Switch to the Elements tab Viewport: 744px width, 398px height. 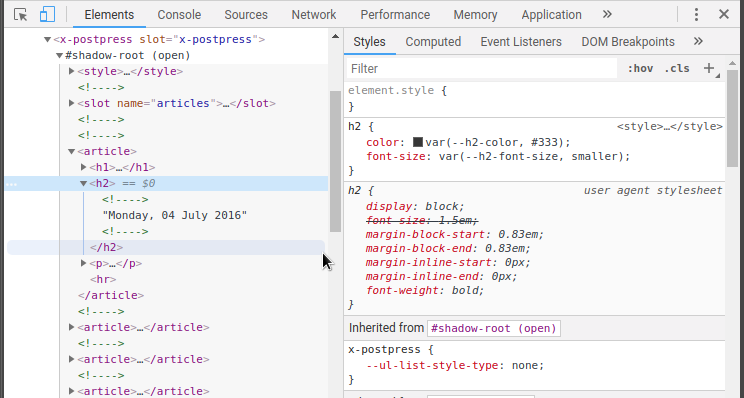pyautogui.click(x=109, y=15)
